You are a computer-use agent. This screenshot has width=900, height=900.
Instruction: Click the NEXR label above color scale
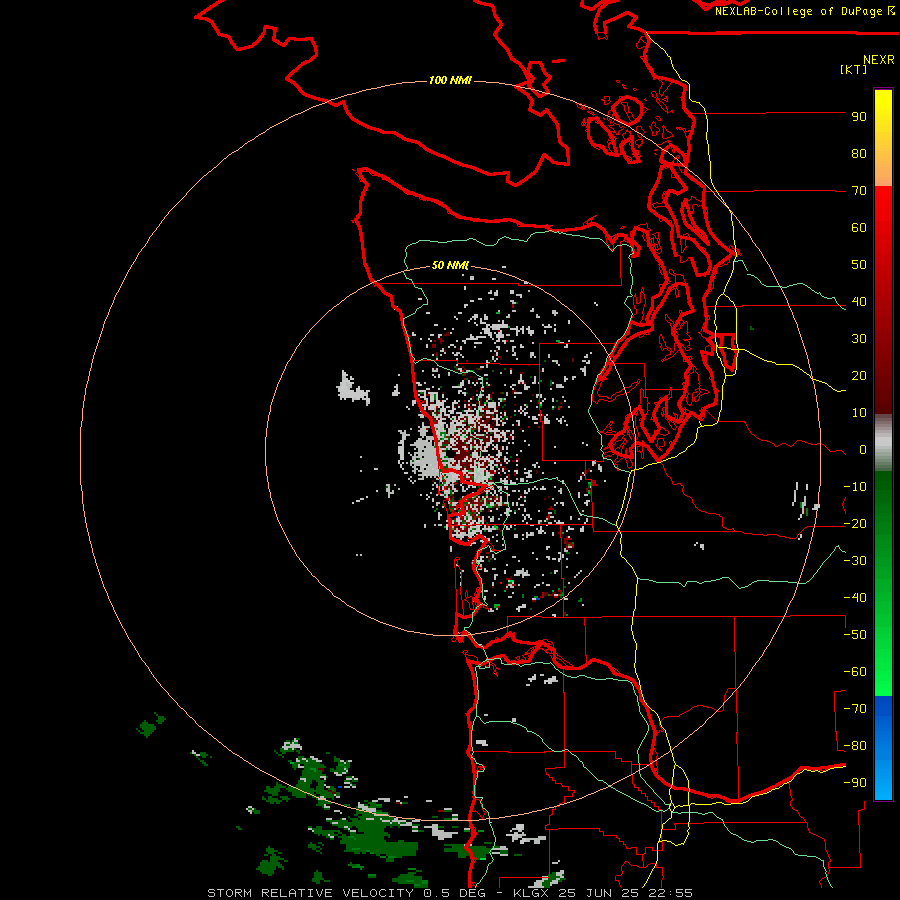tap(879, 60)
